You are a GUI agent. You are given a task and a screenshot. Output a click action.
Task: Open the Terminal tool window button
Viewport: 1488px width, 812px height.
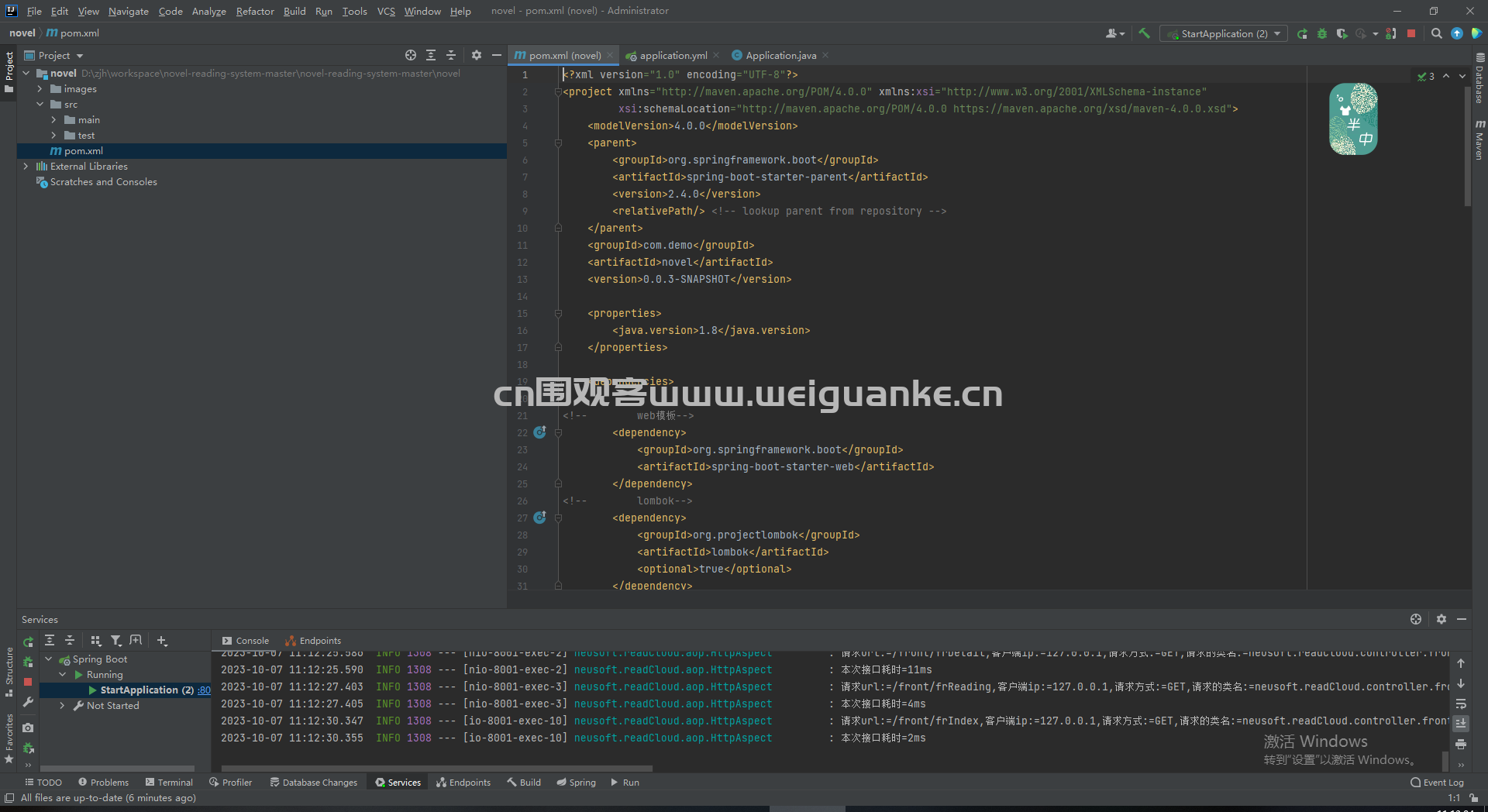(x=169, y=783)
